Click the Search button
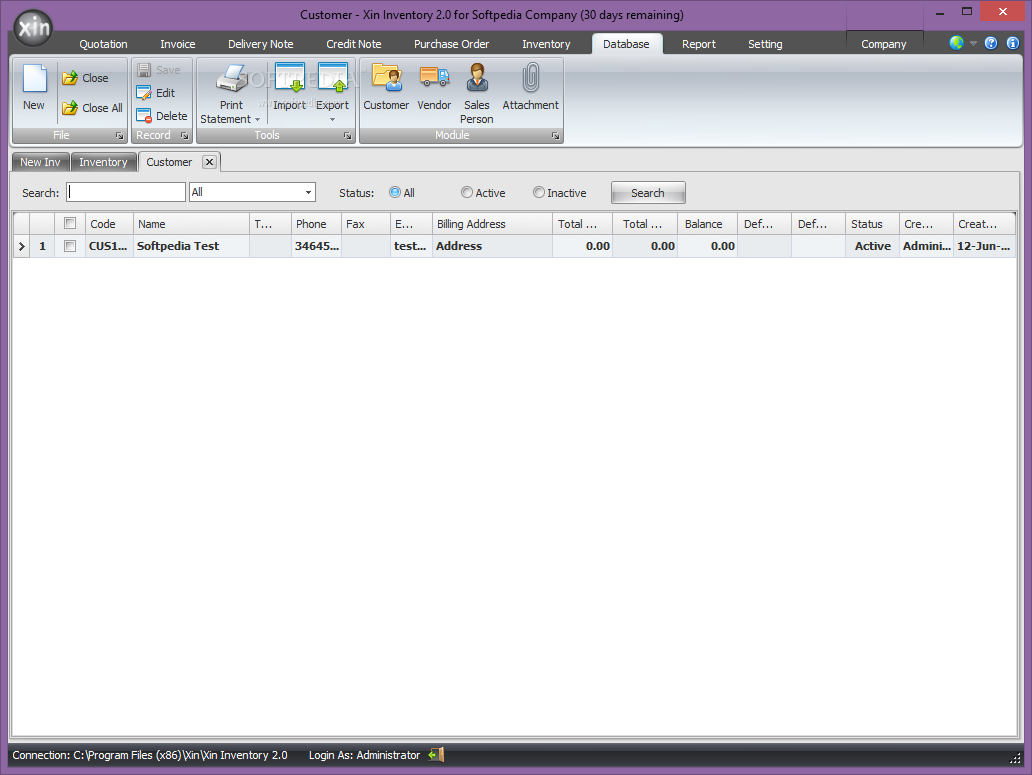The height and width of the screenshot is (775, 1032). [648, 193]
